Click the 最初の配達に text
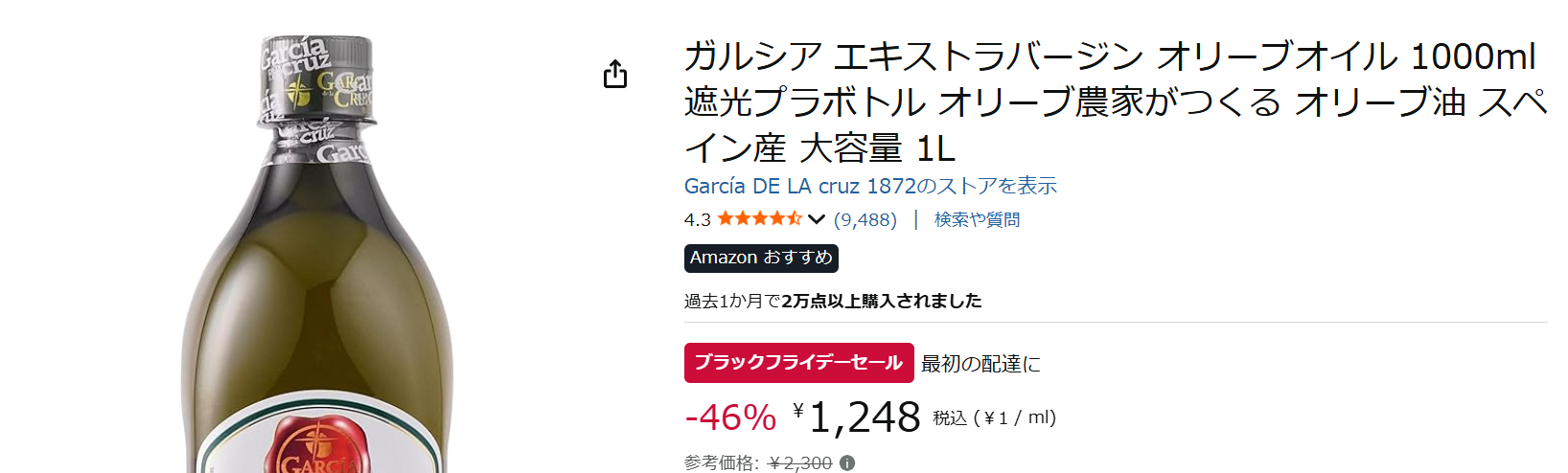This screenshot has width=1568, height=473. click(x=980, y=364)
